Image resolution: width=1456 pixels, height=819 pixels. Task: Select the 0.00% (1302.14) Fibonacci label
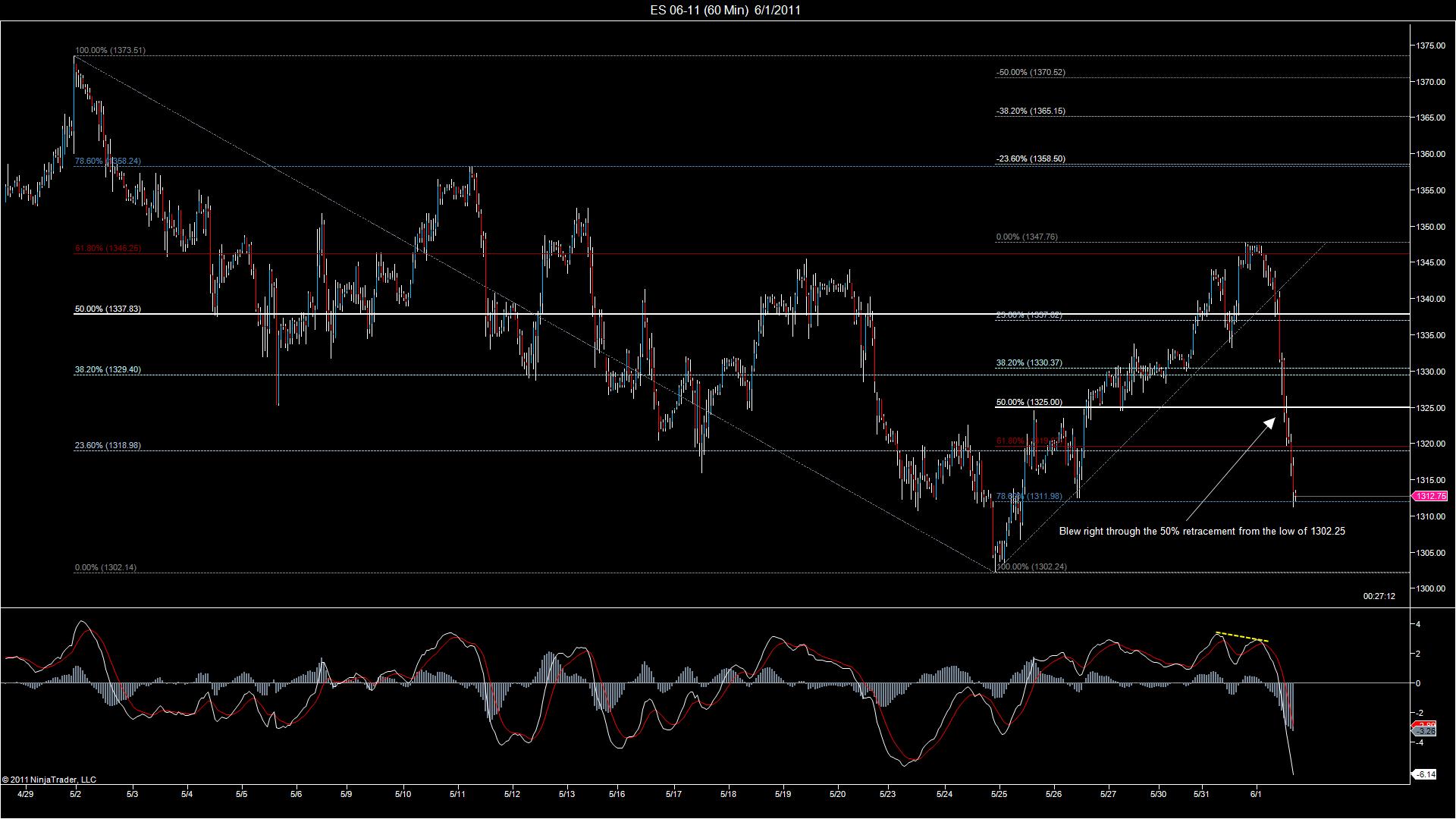(105, 568)
